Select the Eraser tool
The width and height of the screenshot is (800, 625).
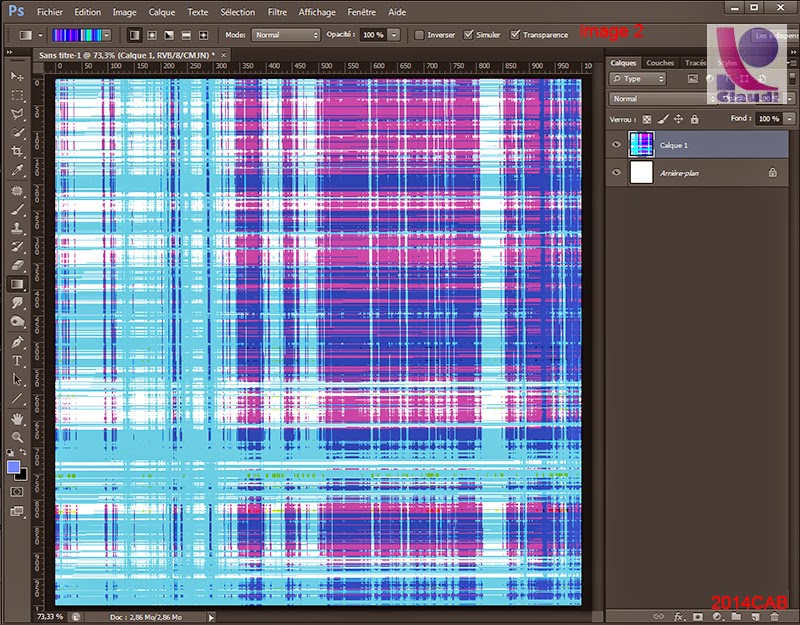click(x=17, y=265)
